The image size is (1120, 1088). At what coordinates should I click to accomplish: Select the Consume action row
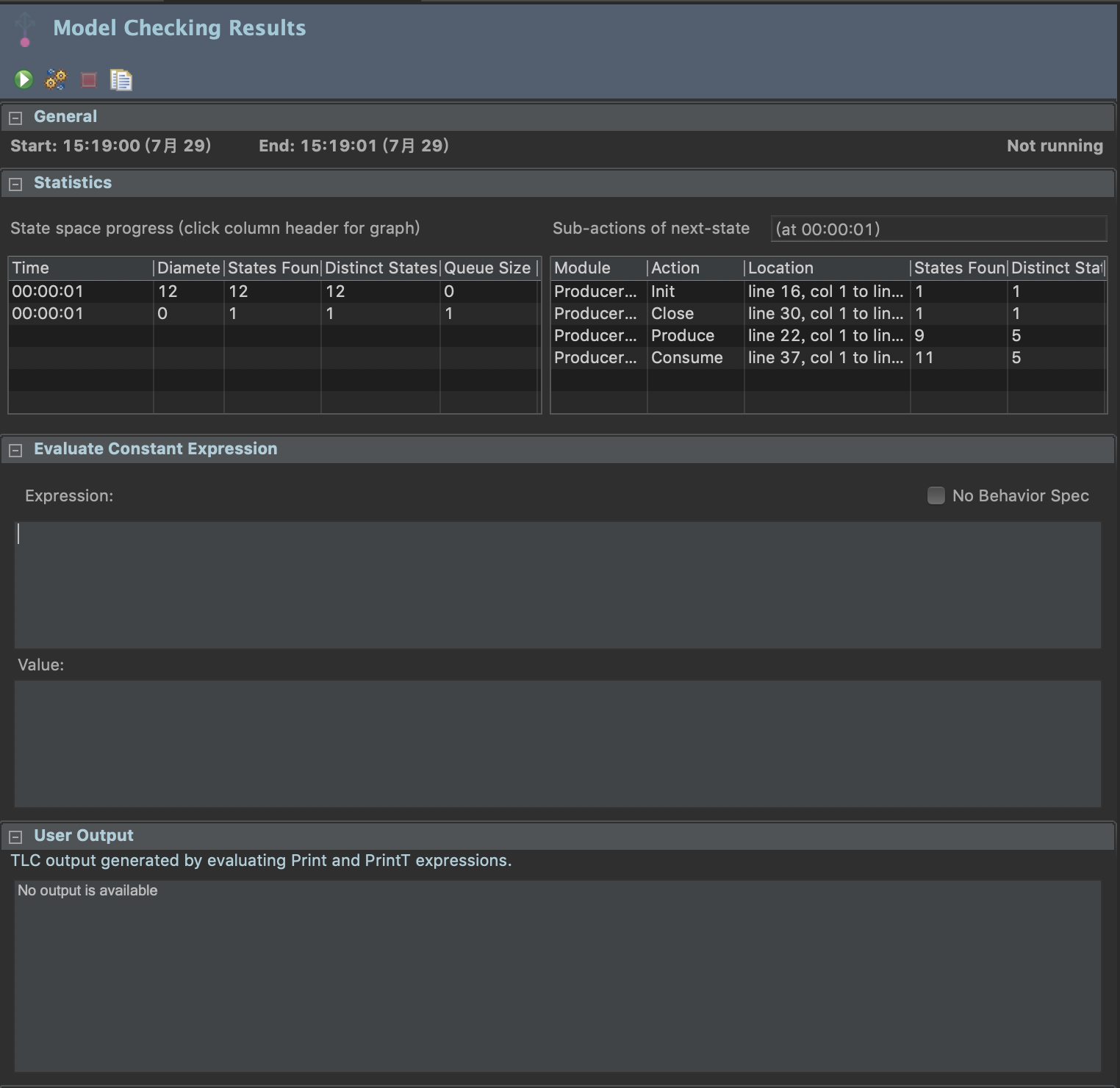pyautogui.click(x=828, y=357)
